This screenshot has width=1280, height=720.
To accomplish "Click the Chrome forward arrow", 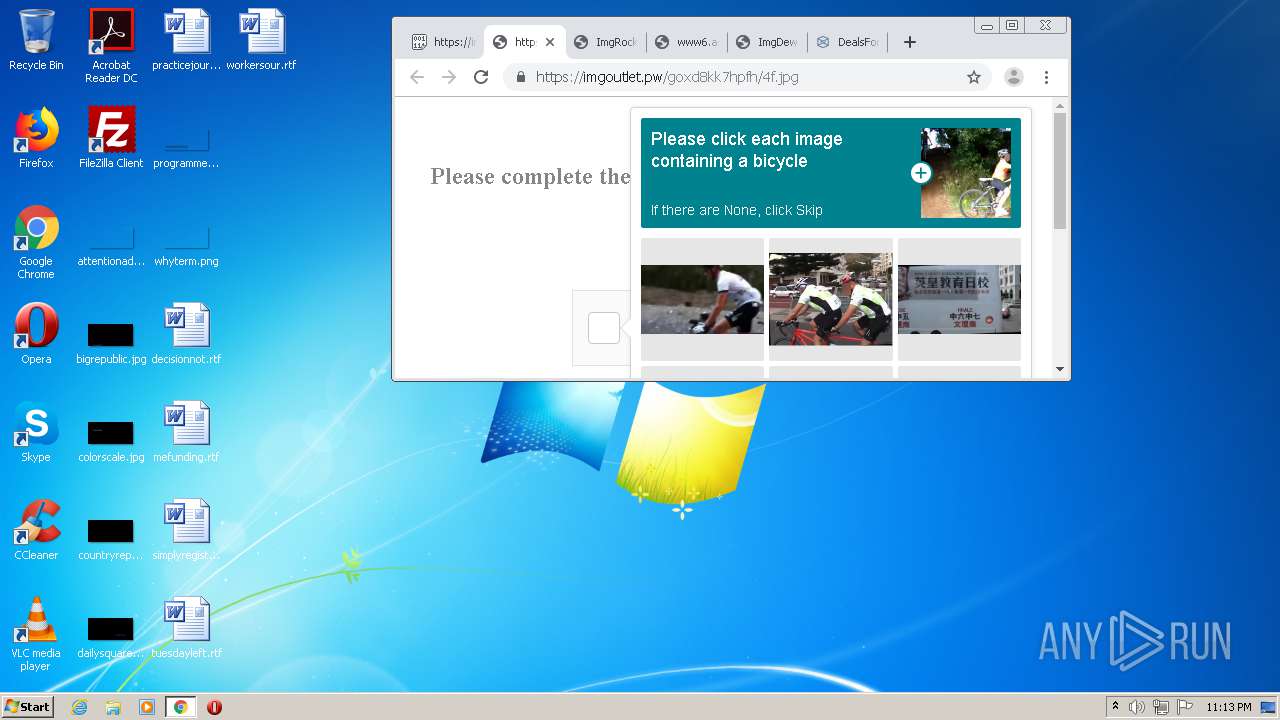I will pos(449,77).
